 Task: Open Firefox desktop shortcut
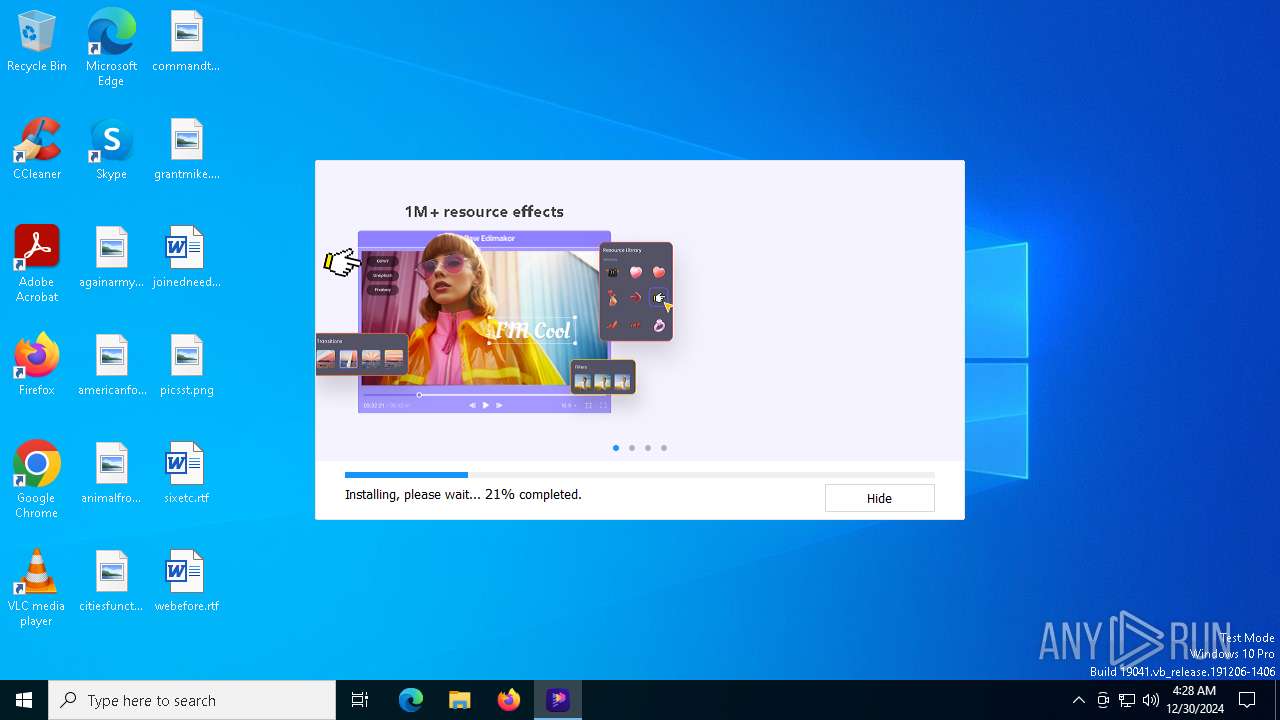(x=37, y=366)
